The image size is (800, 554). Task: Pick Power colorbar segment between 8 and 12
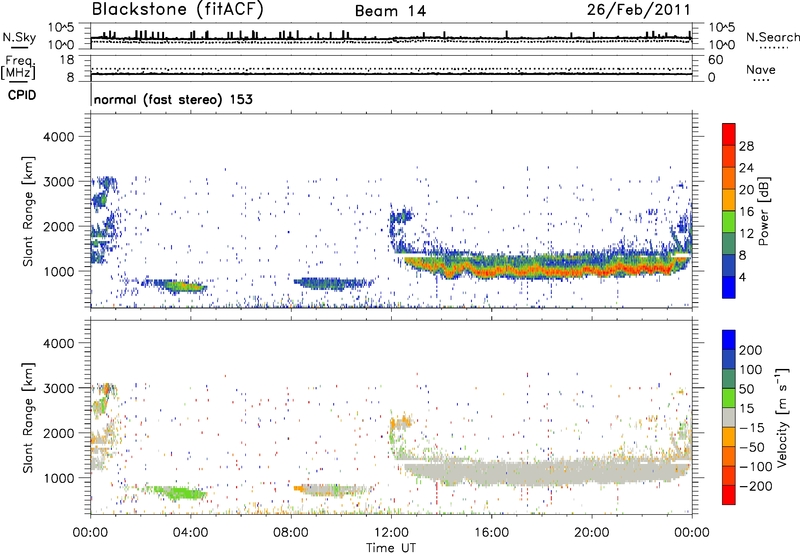(729, 244)
